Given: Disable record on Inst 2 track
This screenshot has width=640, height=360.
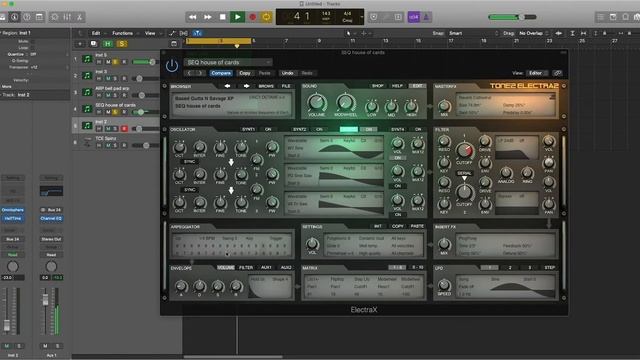Looking at the screenshot, I should pos(124,129).
